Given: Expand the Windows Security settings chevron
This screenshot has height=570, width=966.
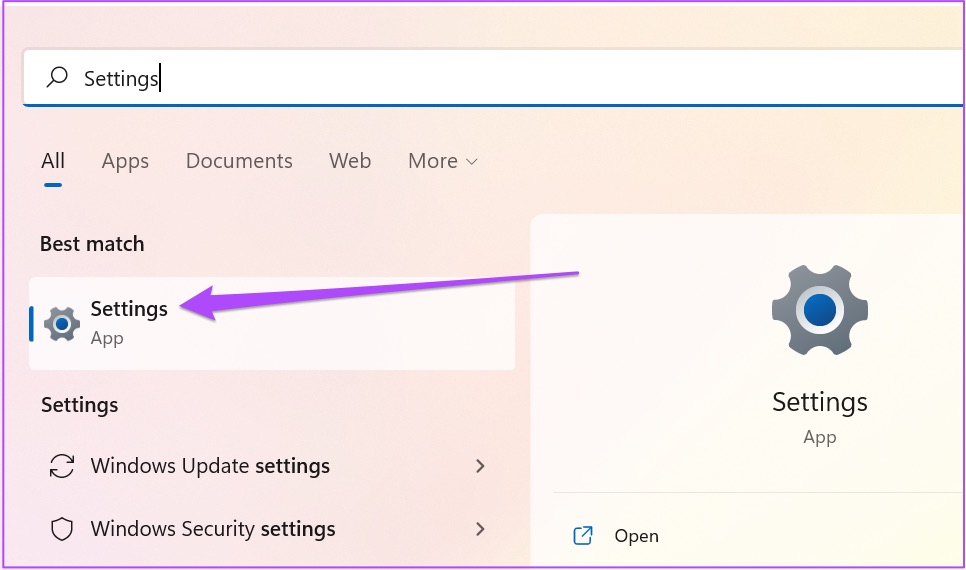Looking at the screenshot, I should [481, 529].
